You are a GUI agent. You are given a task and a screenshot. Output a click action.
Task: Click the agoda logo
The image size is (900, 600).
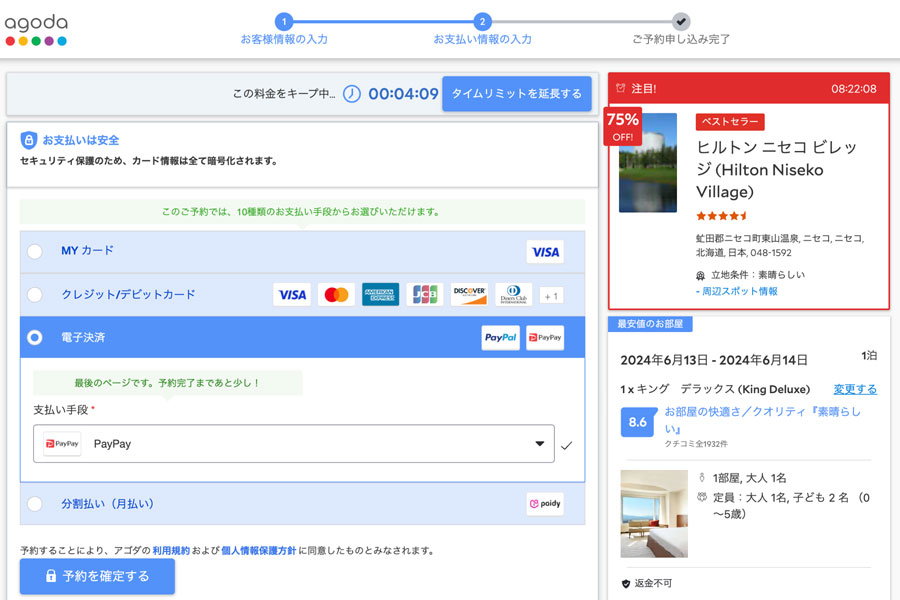pyautogui.click(x=36, y=30)
